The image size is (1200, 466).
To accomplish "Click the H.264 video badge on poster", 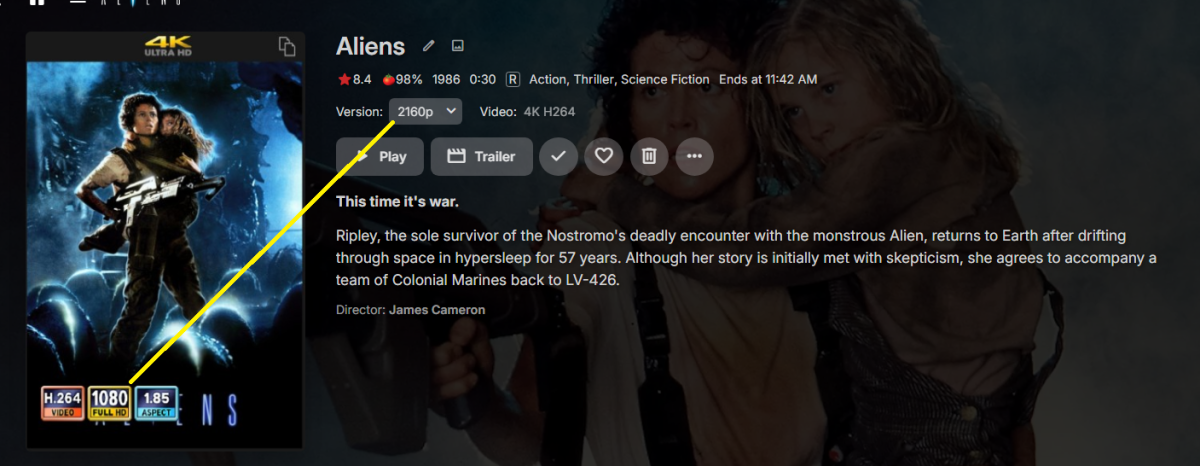I will tap(63, 403).
